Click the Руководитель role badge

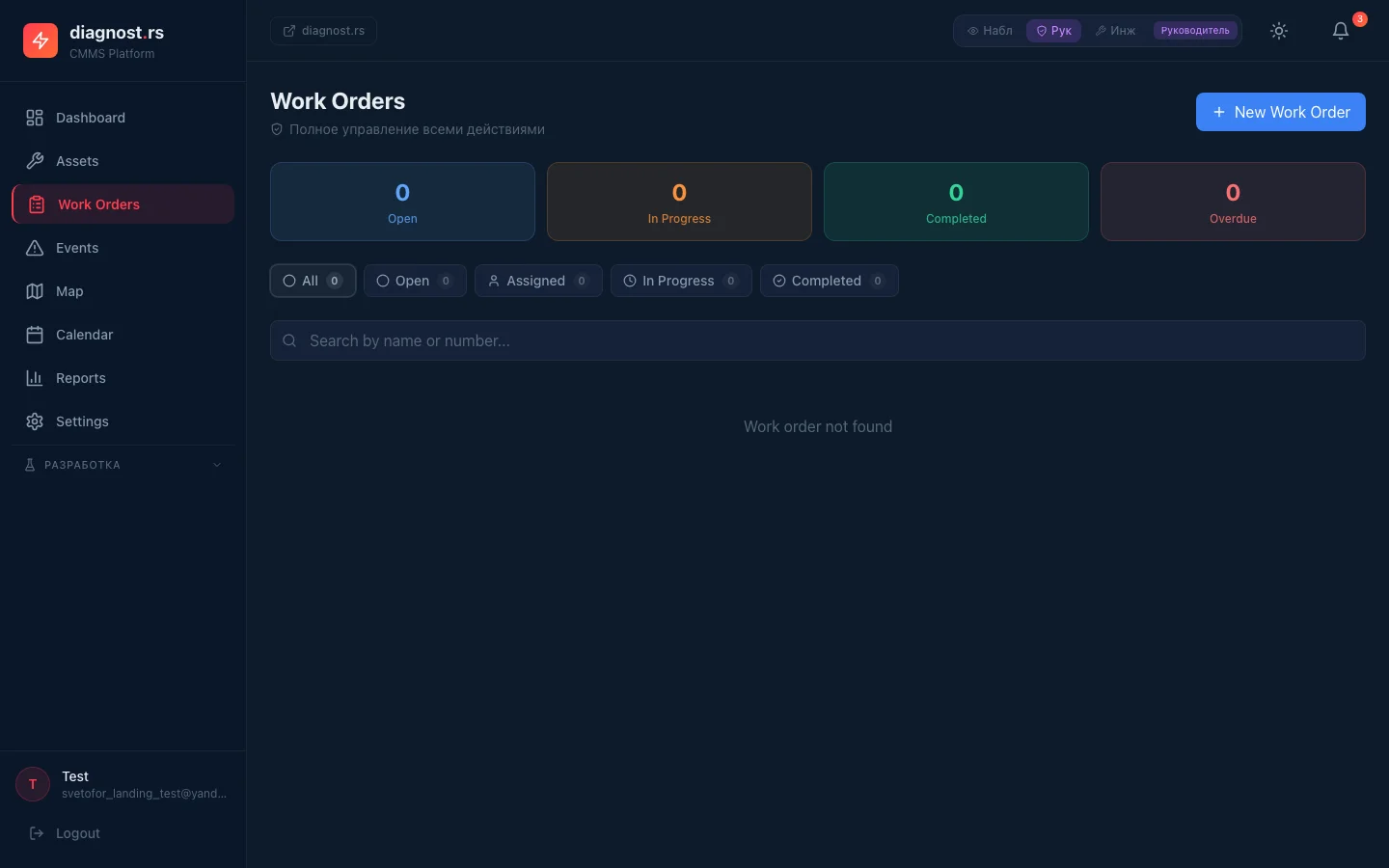pos(1195,31)
